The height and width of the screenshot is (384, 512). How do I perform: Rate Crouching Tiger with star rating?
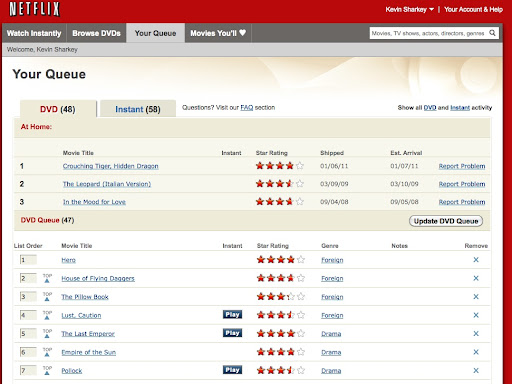click(280, 166)
